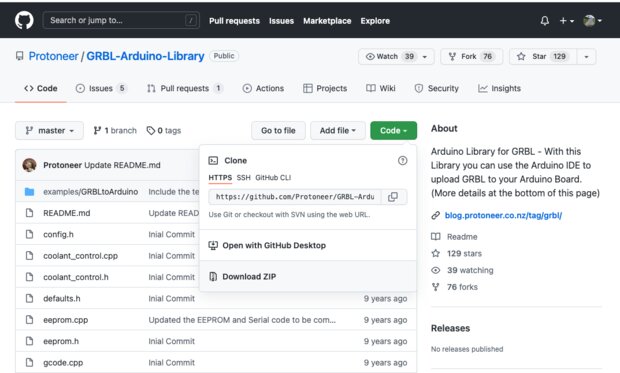
Task: Open GRBL-Arduino-Library repository link
Action: tap(145, 56)
